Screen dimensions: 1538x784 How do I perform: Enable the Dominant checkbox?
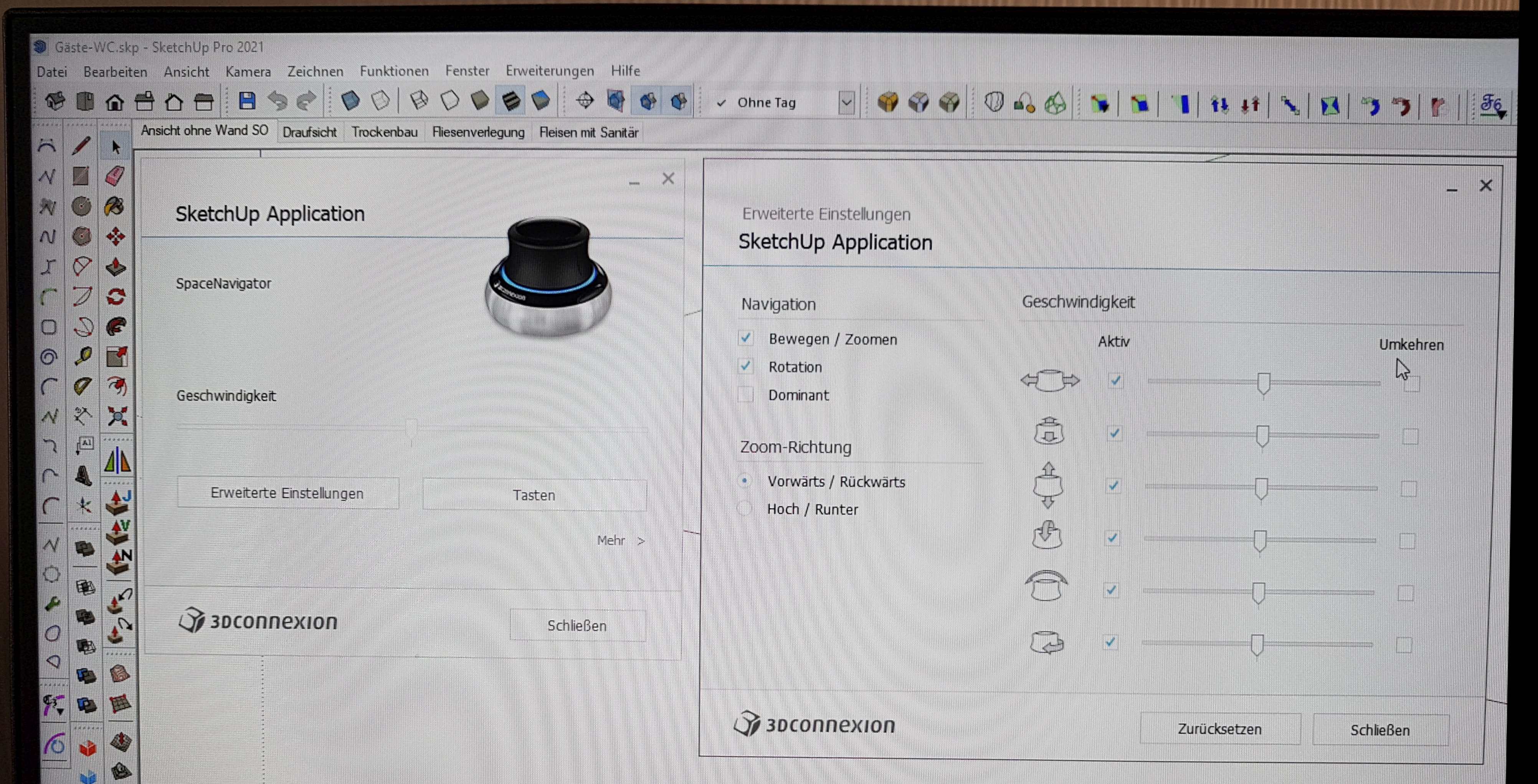(745, 395)
